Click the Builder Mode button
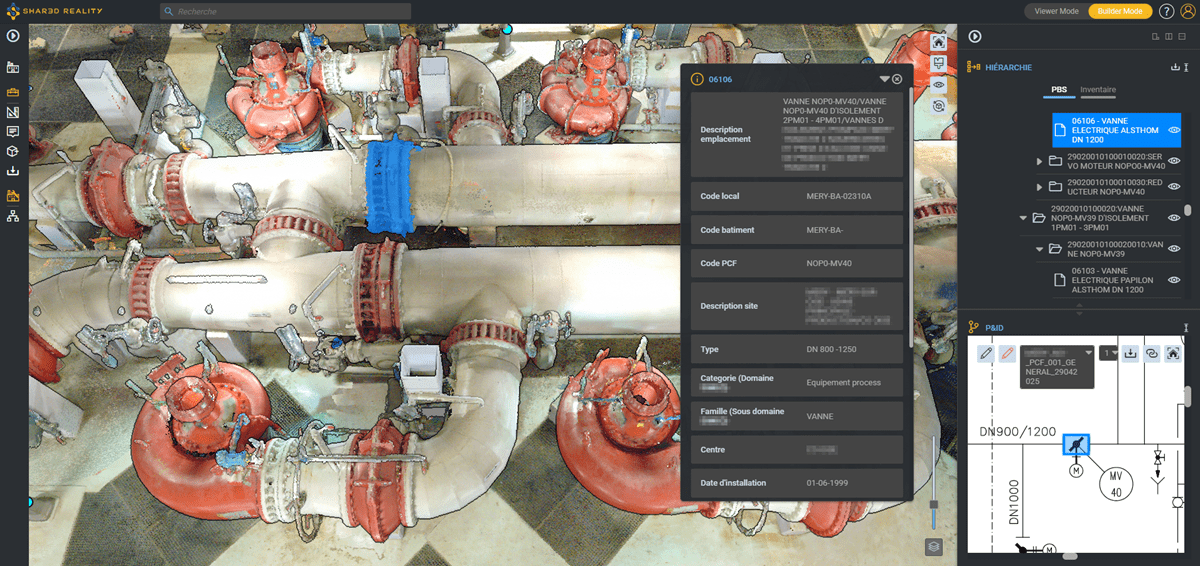Image resolution: width=1200 pixels, height=566 pixels. click(1119, 11)
